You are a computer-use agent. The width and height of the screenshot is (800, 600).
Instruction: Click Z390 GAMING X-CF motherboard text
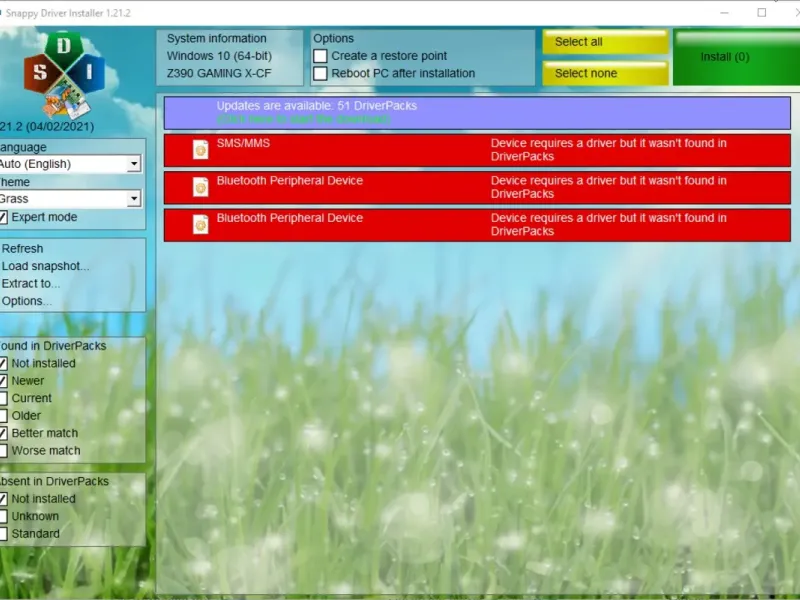coord(219,73)
